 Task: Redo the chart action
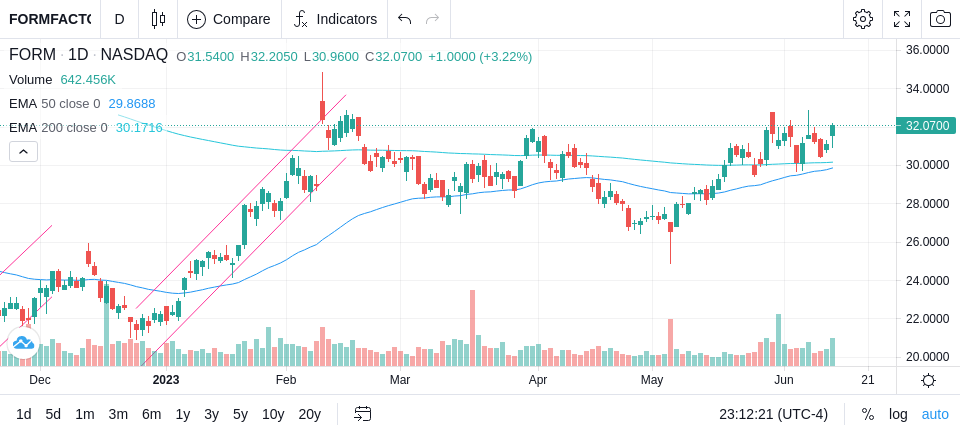[433, 19]
